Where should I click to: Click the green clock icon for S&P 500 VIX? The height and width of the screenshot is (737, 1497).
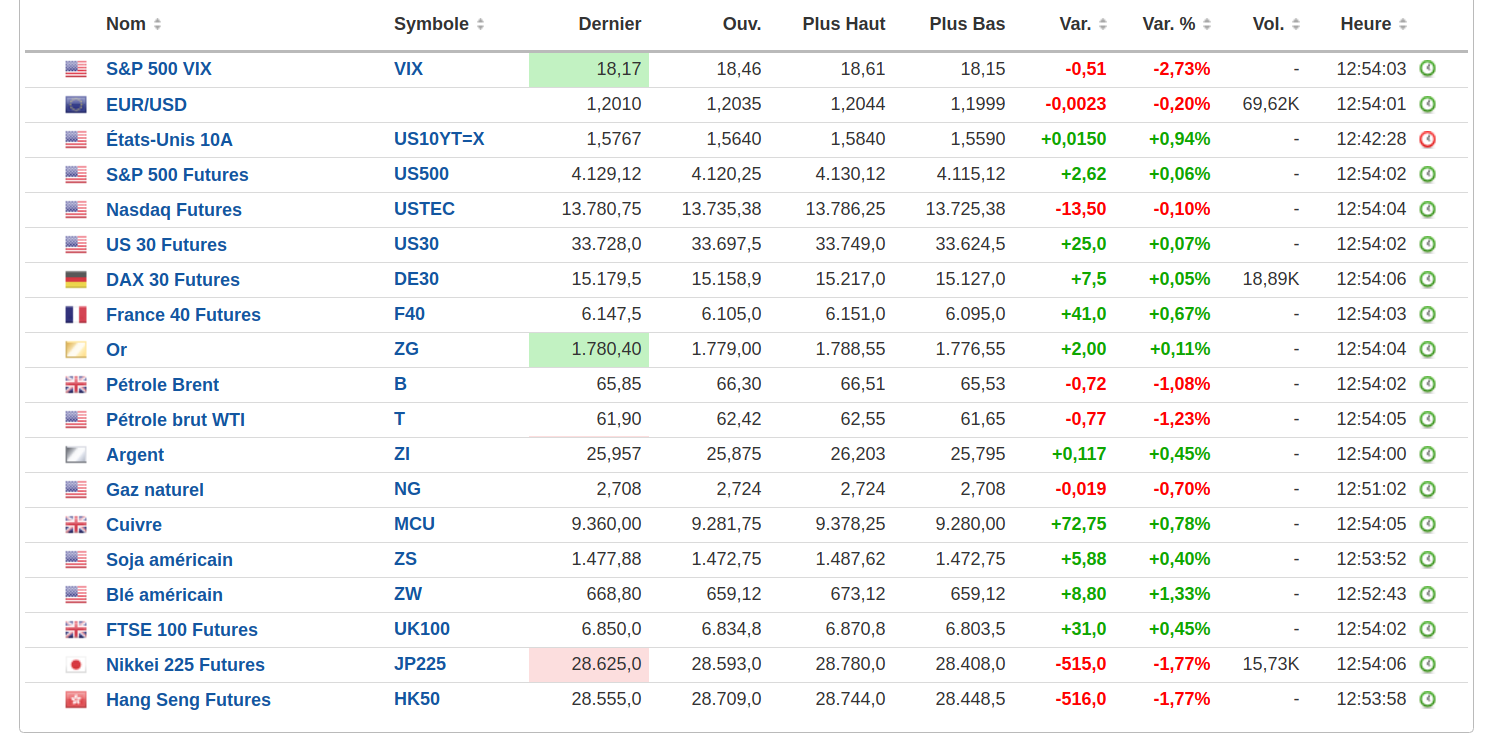(x=1427, y=69)
